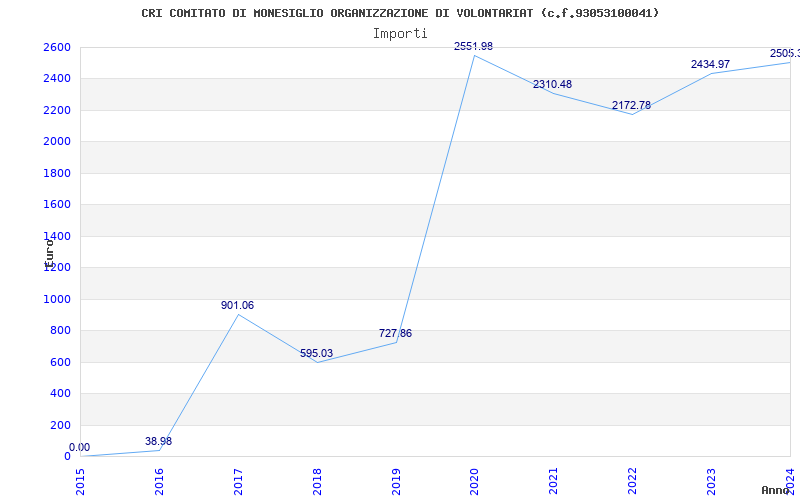Click the x-axis year 2018
Image resolution: width=800 pixels, height=500 pixels.
coord(317,481)
